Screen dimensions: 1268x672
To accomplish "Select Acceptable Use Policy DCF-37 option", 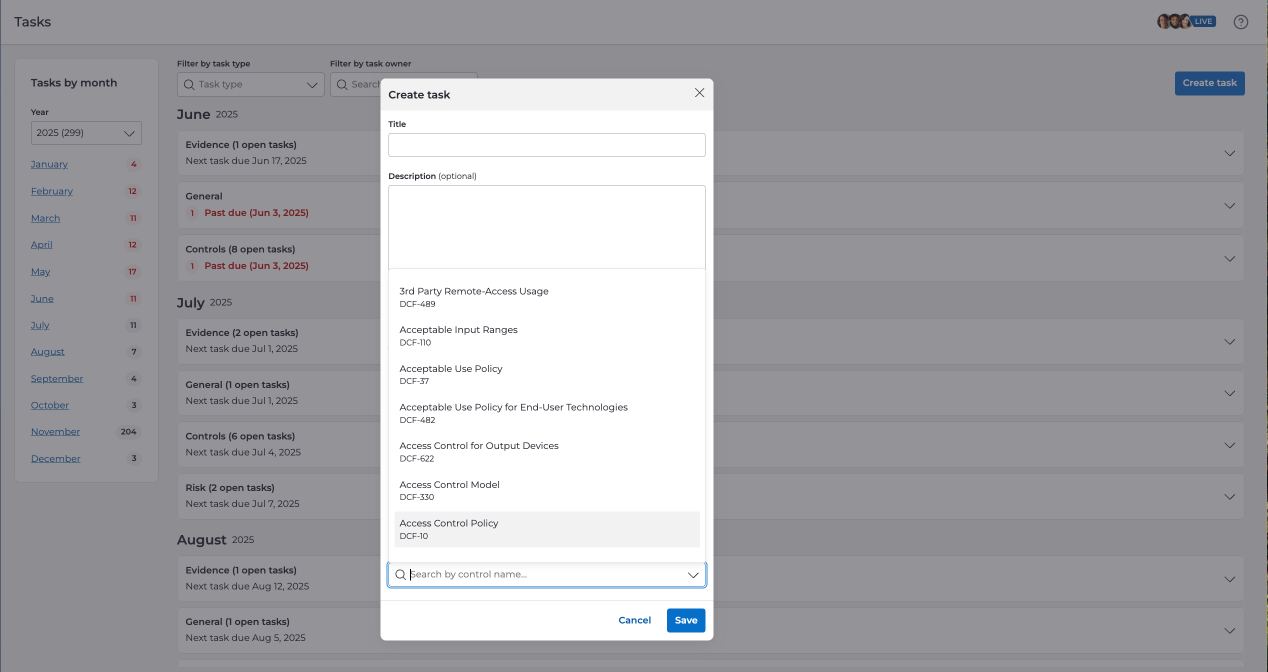I will [547, 375].
